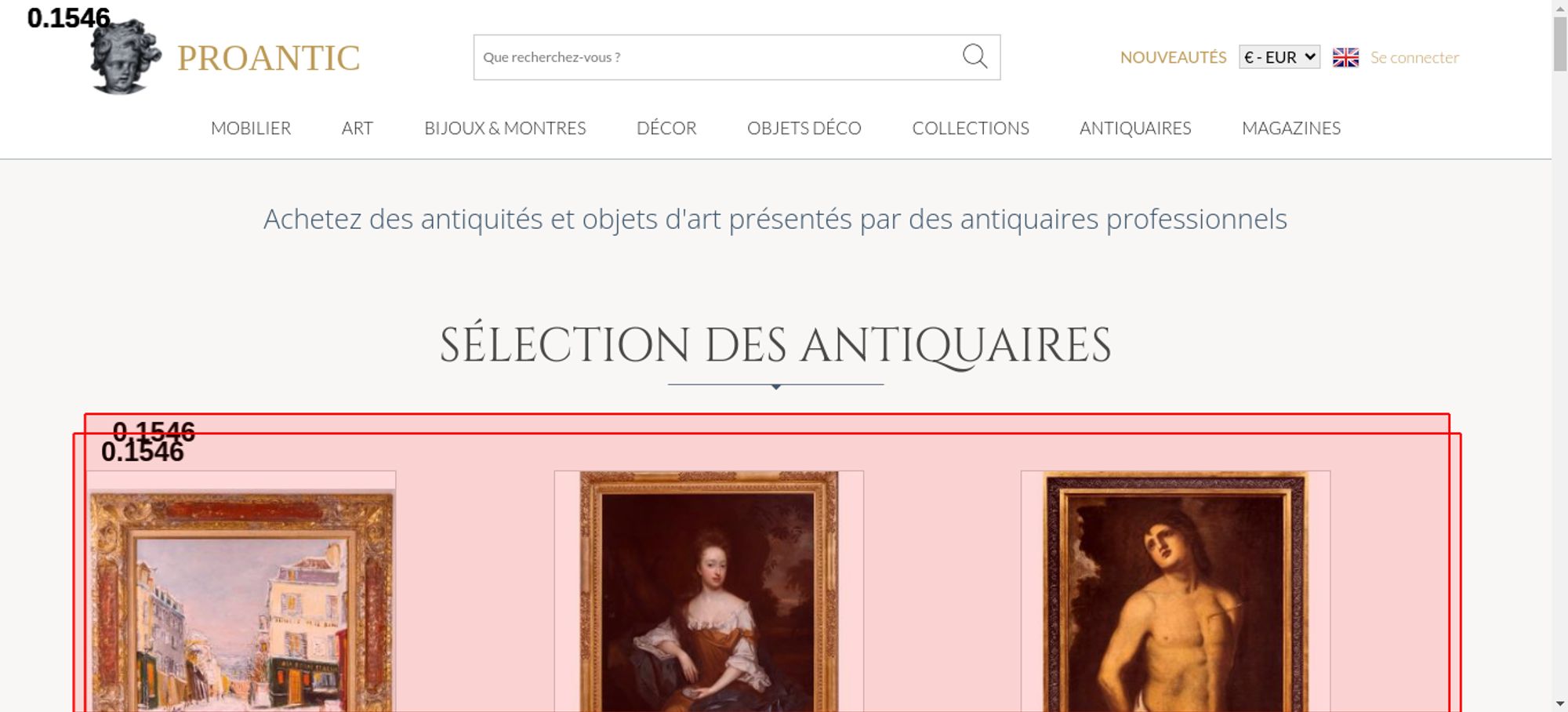Open the MOBILIER menu
Viewport: 1568px width, 712px height.
(x=251, y=128)
